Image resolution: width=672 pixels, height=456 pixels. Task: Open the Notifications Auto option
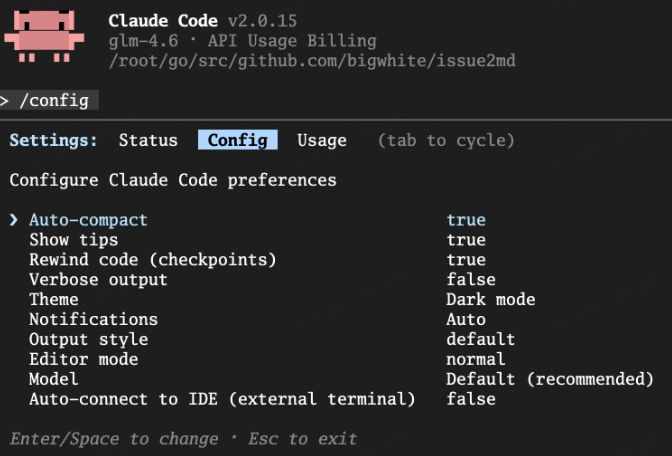tap(466, 320)
